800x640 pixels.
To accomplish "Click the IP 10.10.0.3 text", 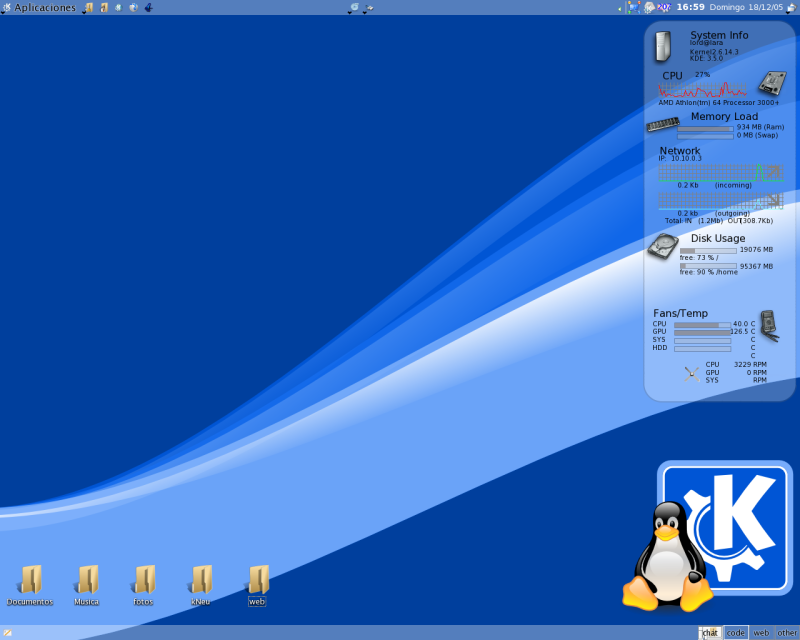I will click(x=680, y=158).
